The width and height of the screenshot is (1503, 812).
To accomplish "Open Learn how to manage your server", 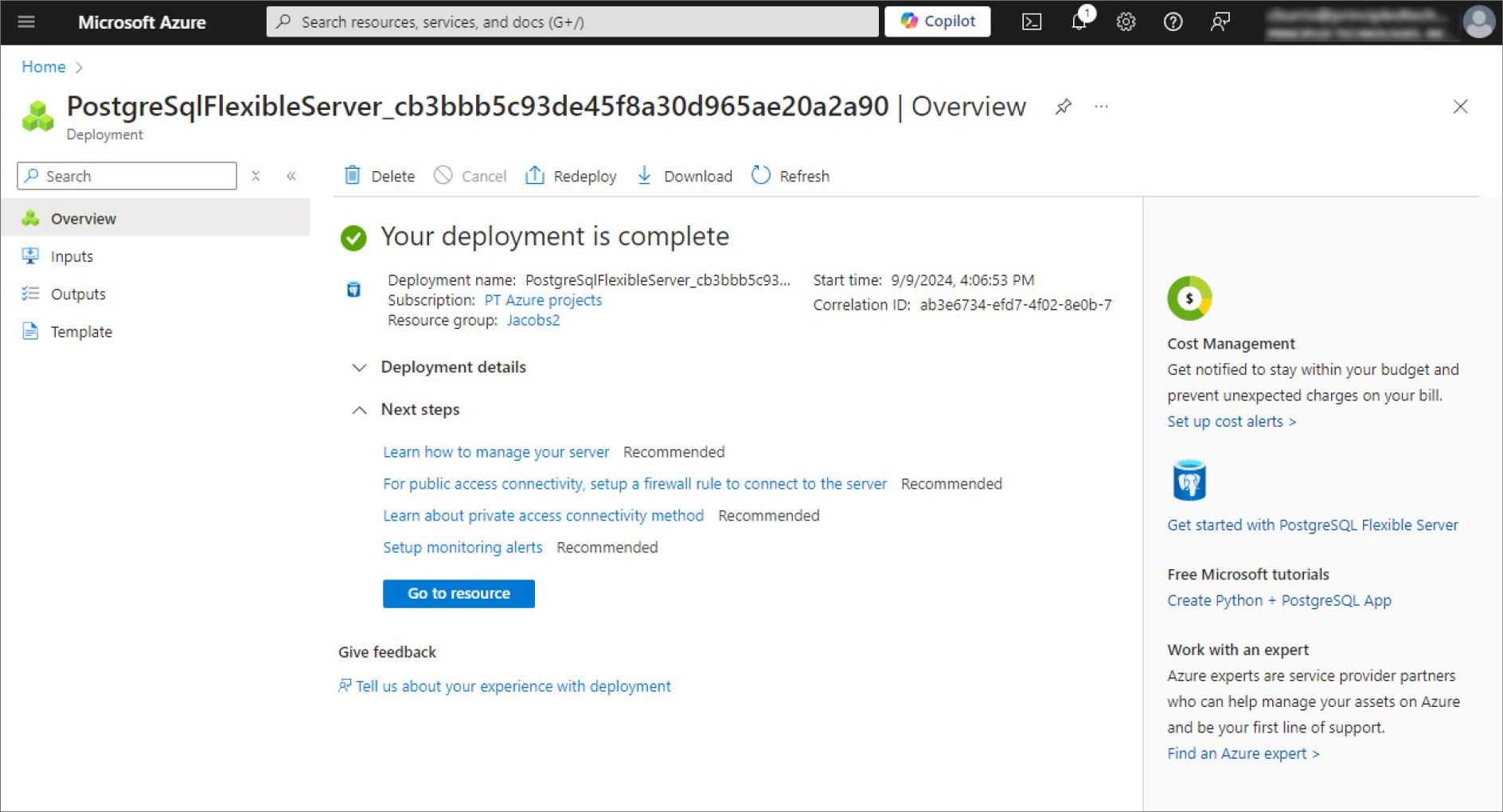I will point(496,452).
